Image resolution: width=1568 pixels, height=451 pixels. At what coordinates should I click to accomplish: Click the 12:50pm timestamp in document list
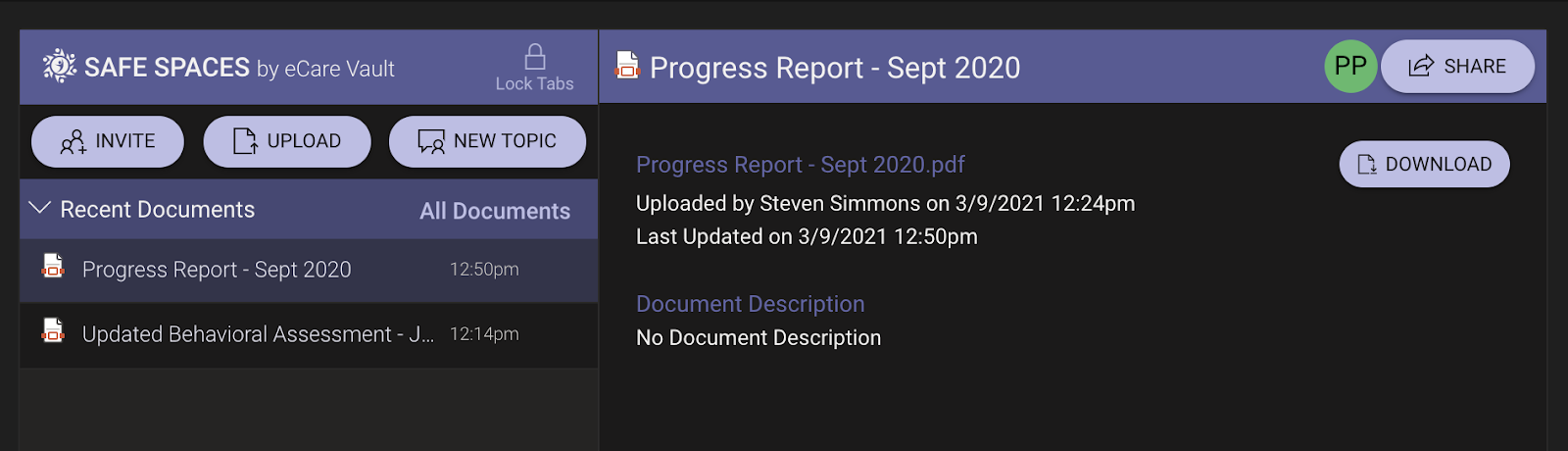484,270
